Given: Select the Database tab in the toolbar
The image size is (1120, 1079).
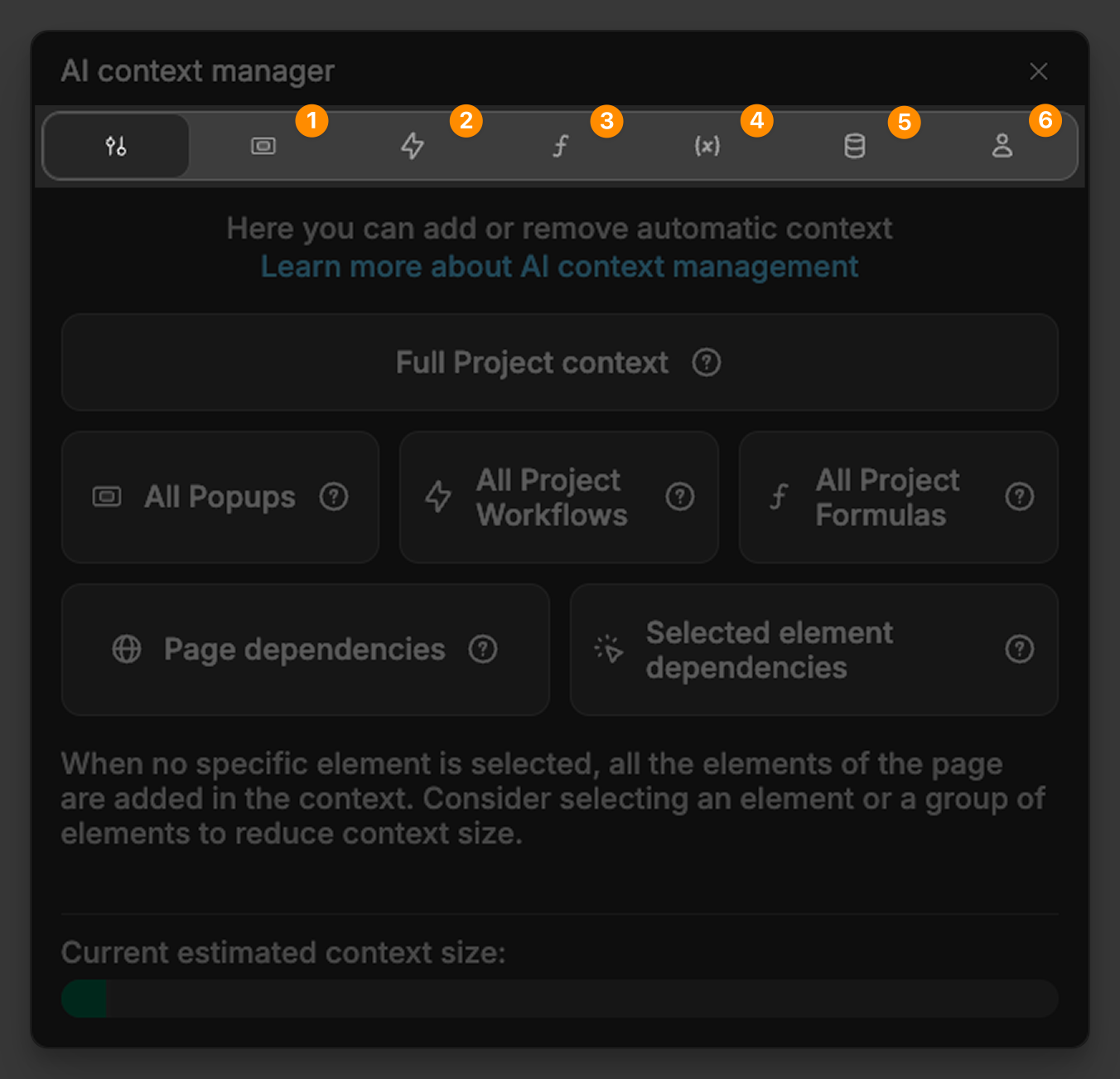Looking at the screenshot, I should point(854,146).
